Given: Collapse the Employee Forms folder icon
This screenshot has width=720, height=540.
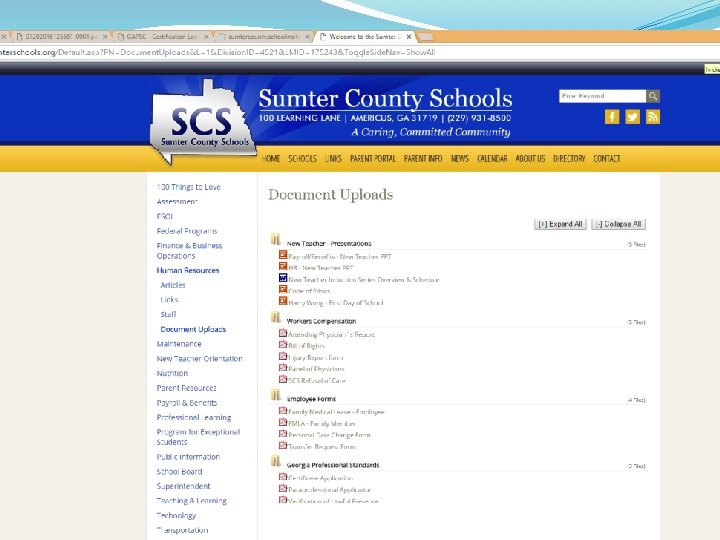Looking at the screenshot, I should pos(276,395).
